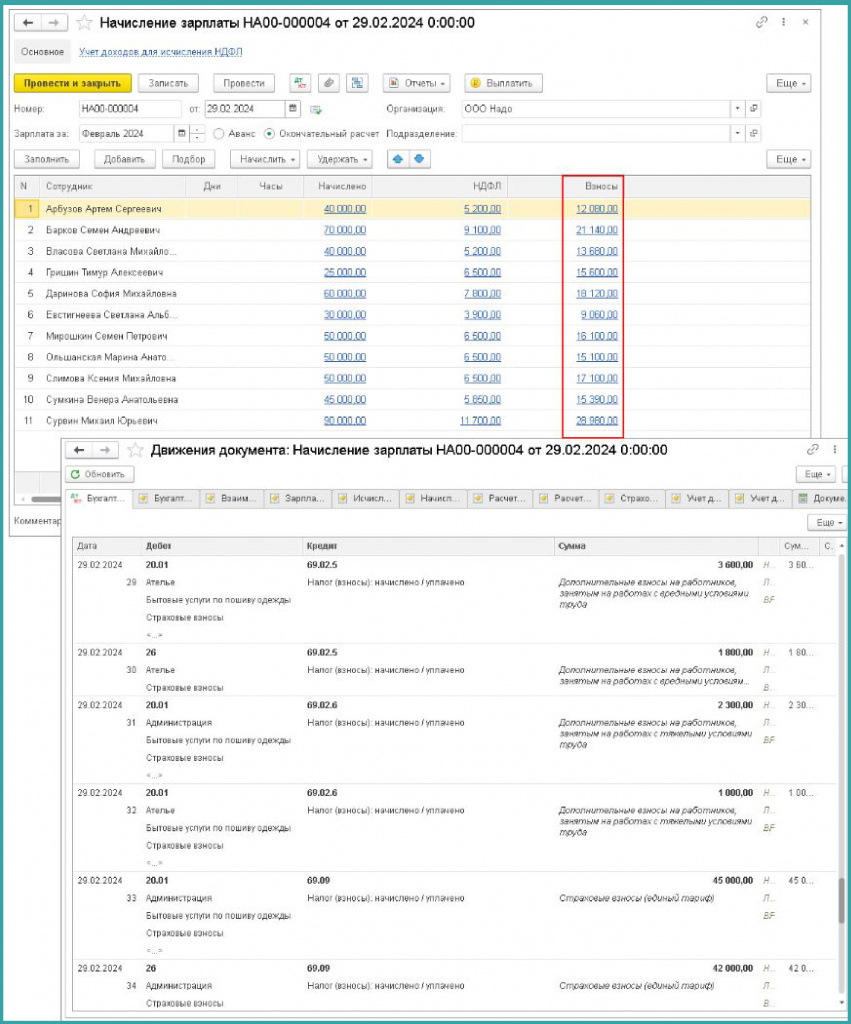This screenshot has width=851, height=1024.
Task: Click the Записать button
Action: [x=169, y=83]
